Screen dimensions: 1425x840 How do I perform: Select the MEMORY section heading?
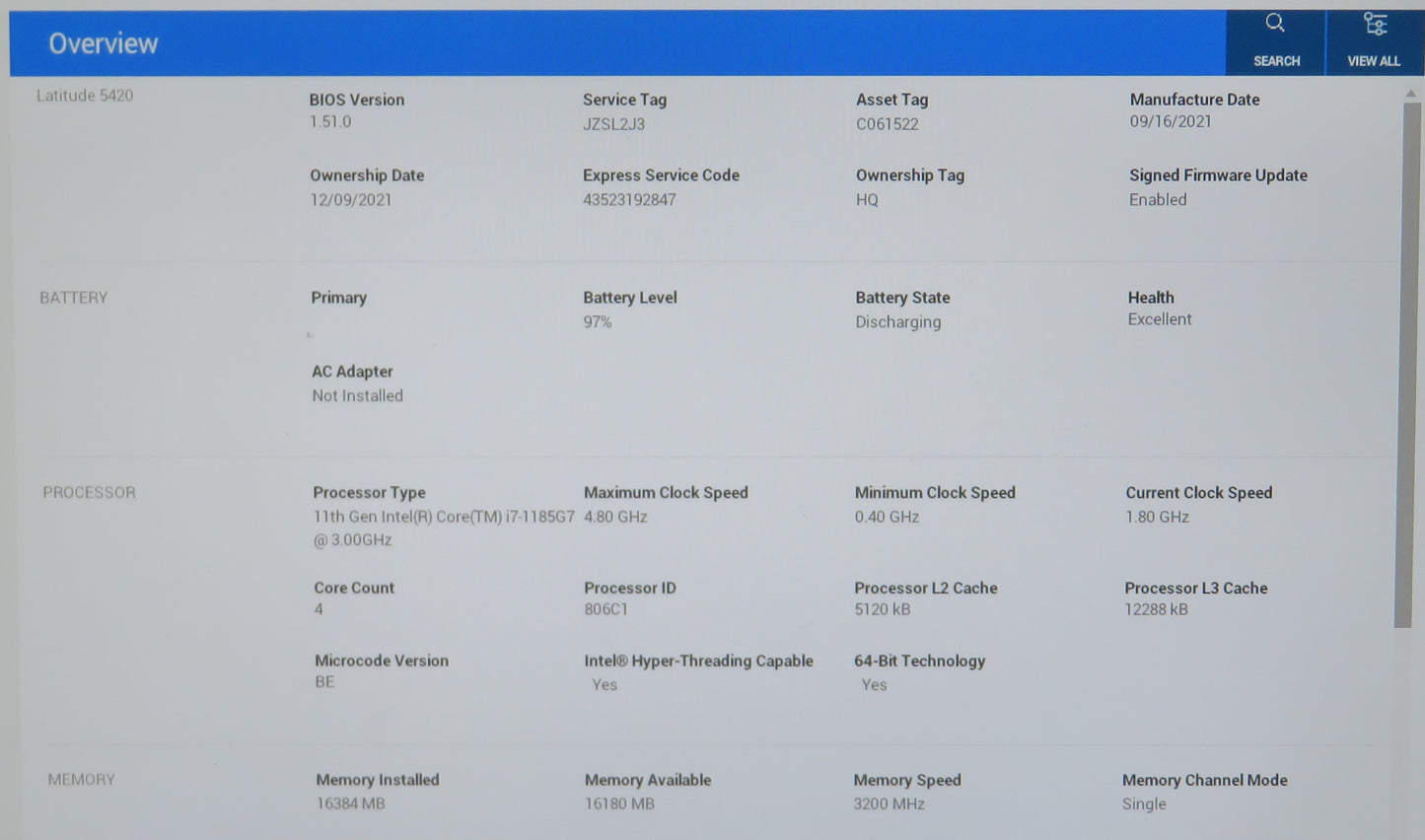coord(81,780)
